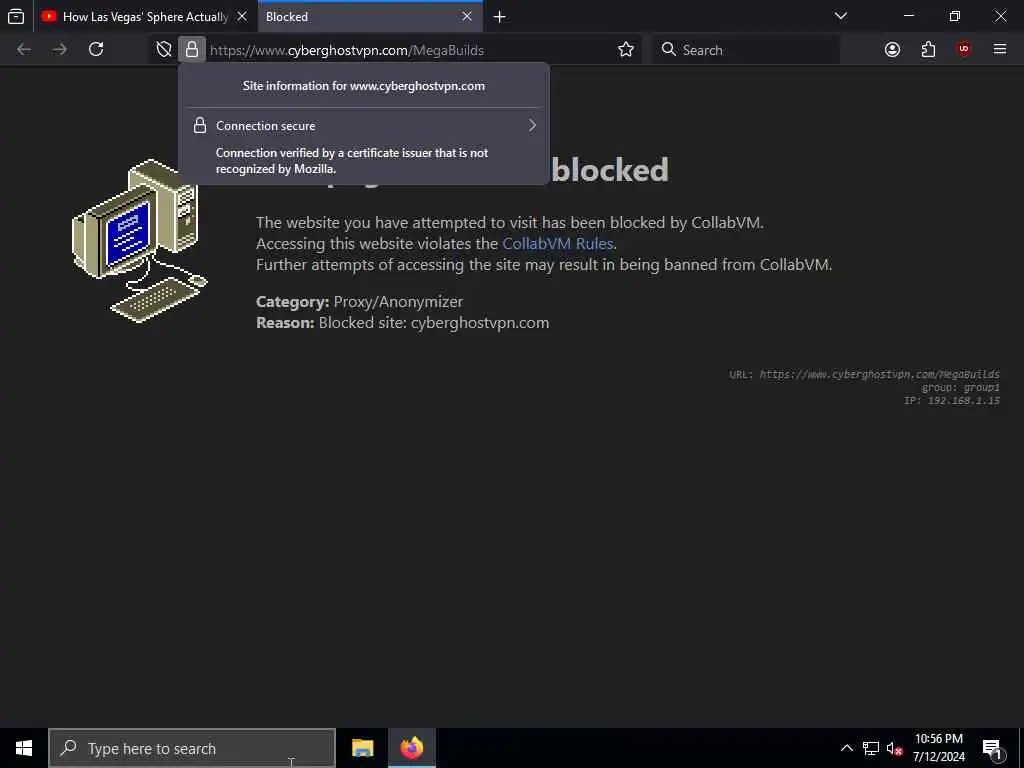Image resolution: width=1024 pixels, height=768 pixels.
Task: Click the Type here to search box
Action: pyautogui.click(x=192, y=748)
